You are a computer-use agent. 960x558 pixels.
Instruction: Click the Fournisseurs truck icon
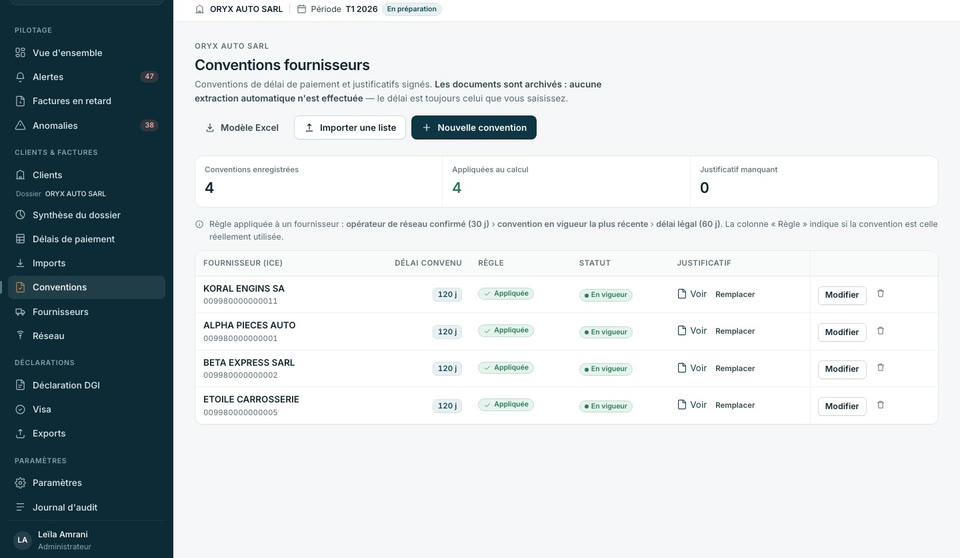(20, 312)
